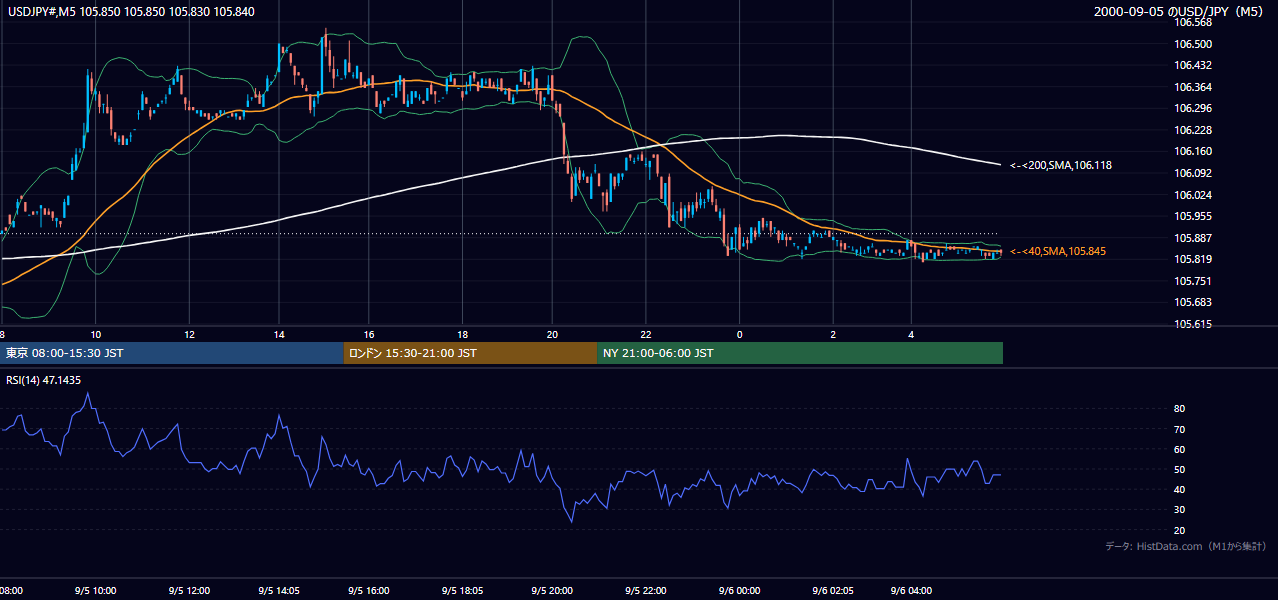Click the 106.364 price axis label

click(x=1193, y=87)
